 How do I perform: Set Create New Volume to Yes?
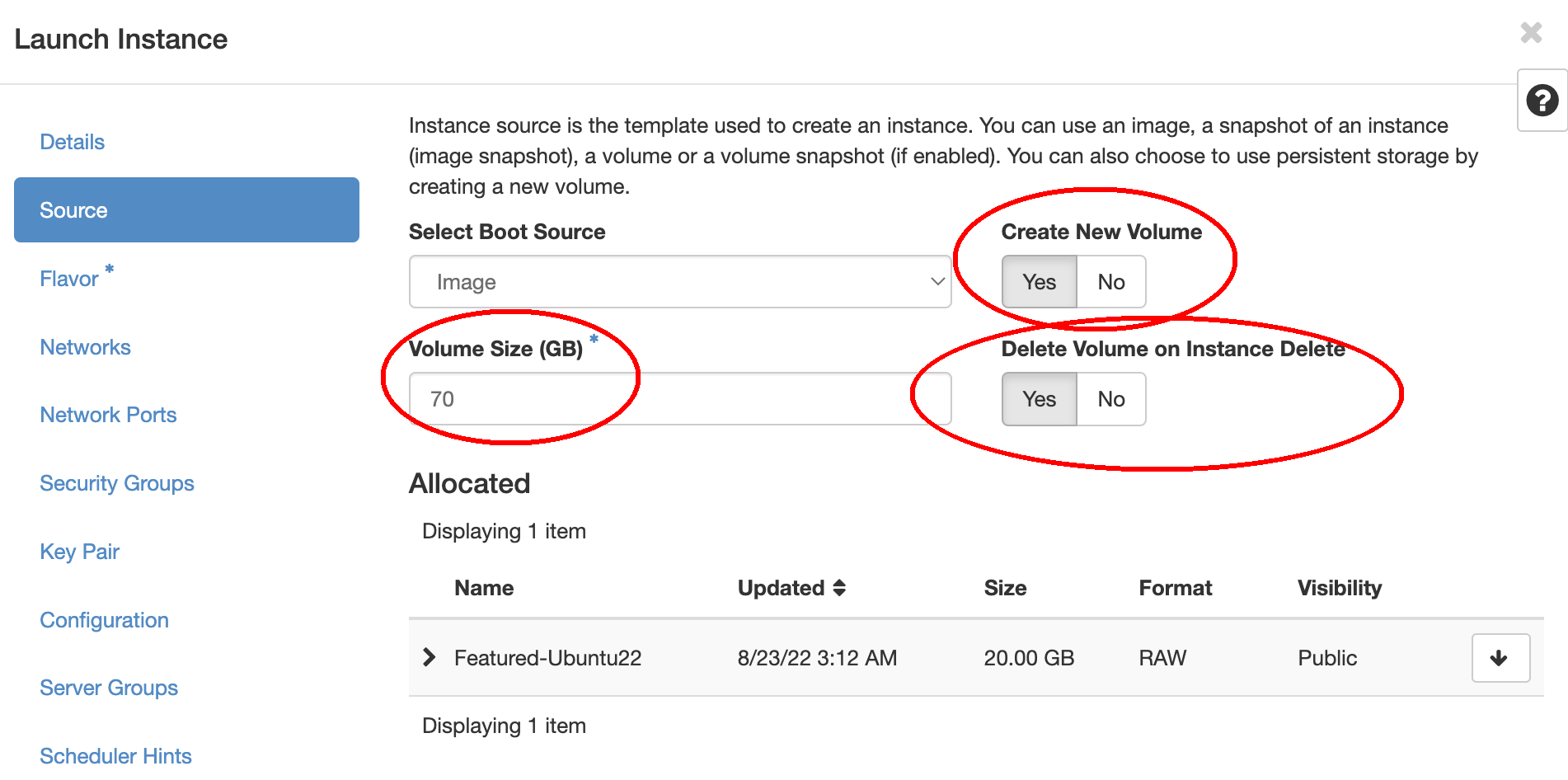(x=1039, y=282)
